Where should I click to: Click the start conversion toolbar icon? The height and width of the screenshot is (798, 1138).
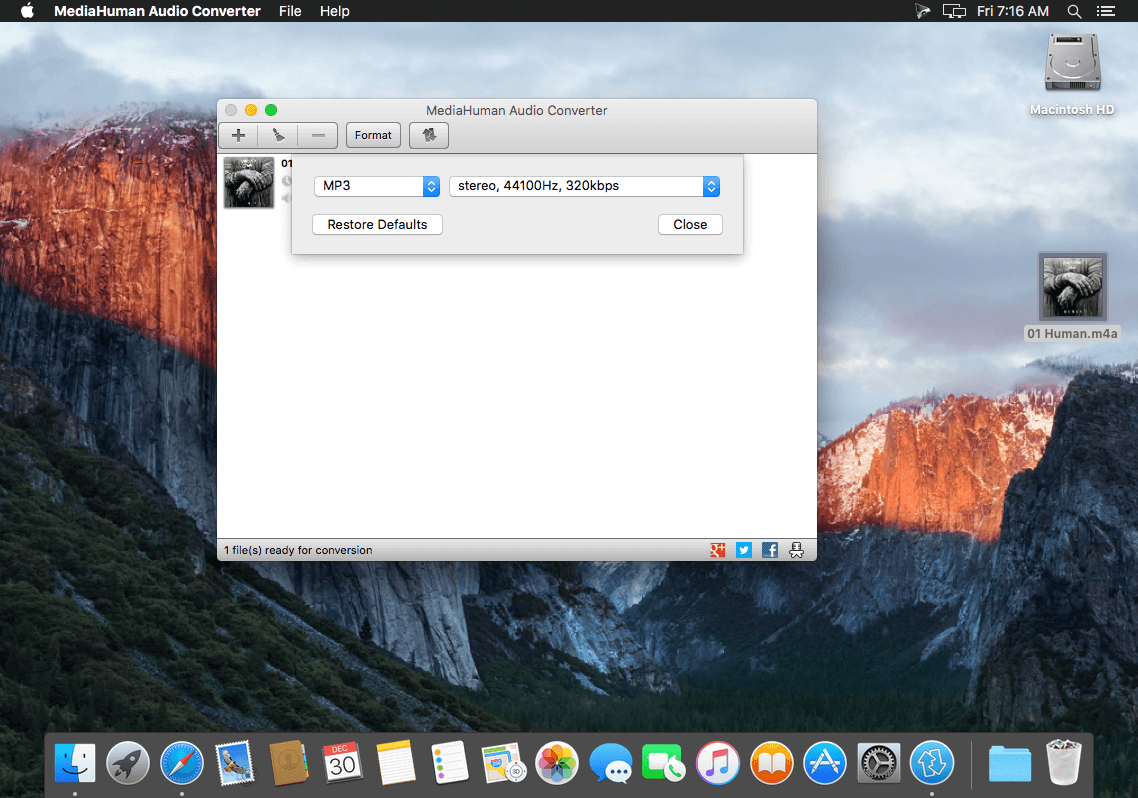click(x=429, y=135)
